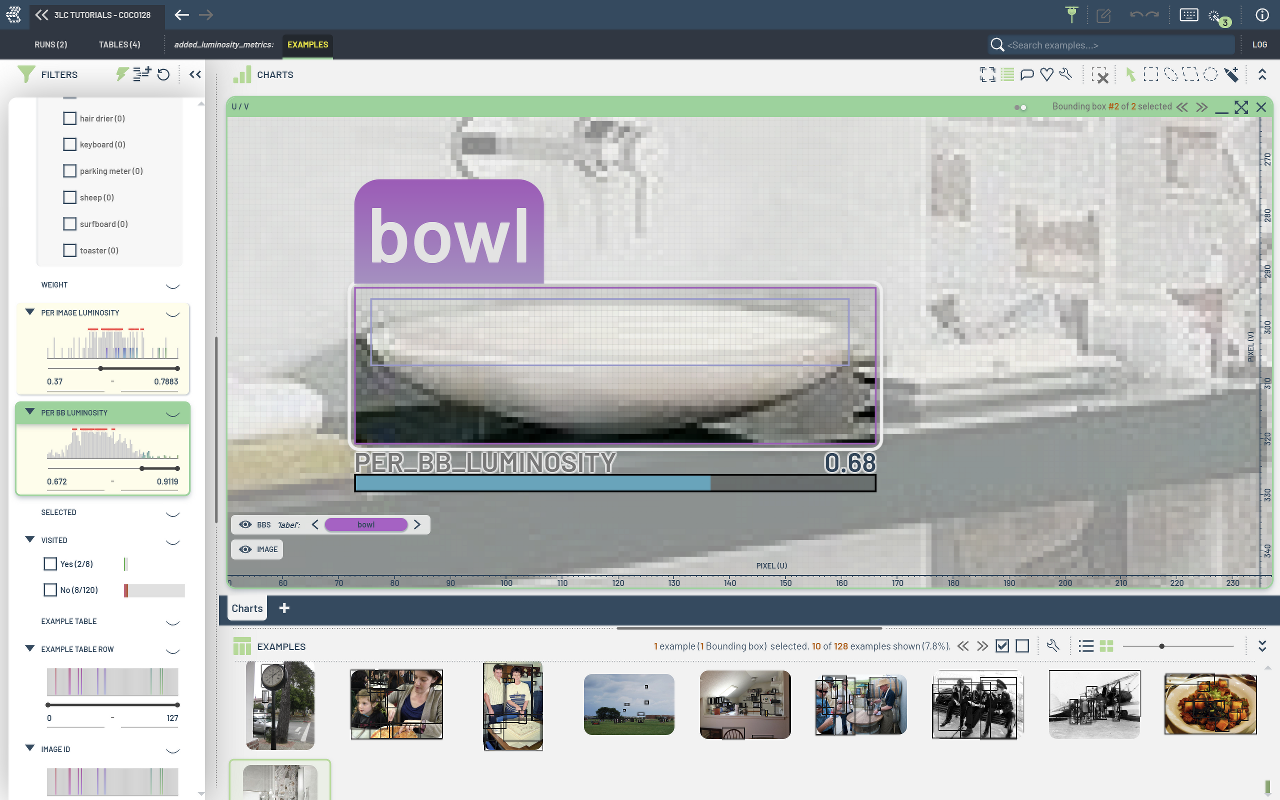Expand the SELECTED filter section

[x=172, y=512]
